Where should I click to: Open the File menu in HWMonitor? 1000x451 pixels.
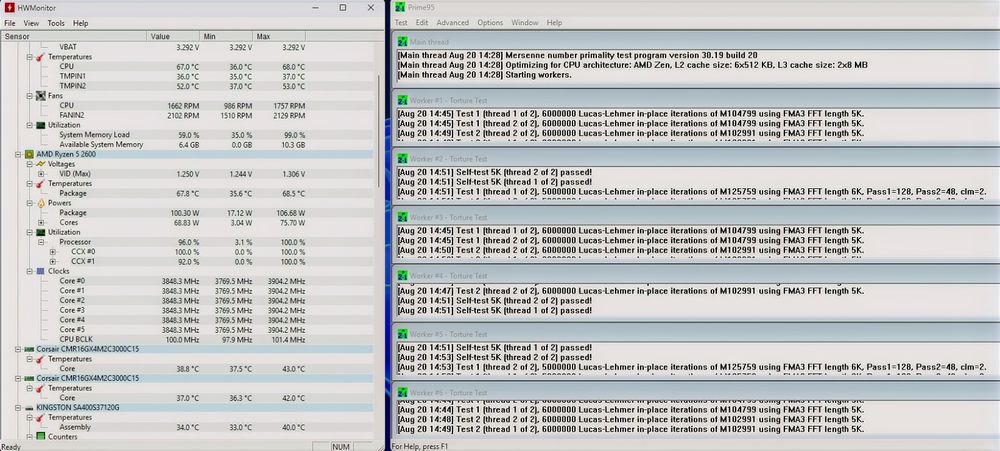(10, 23)
